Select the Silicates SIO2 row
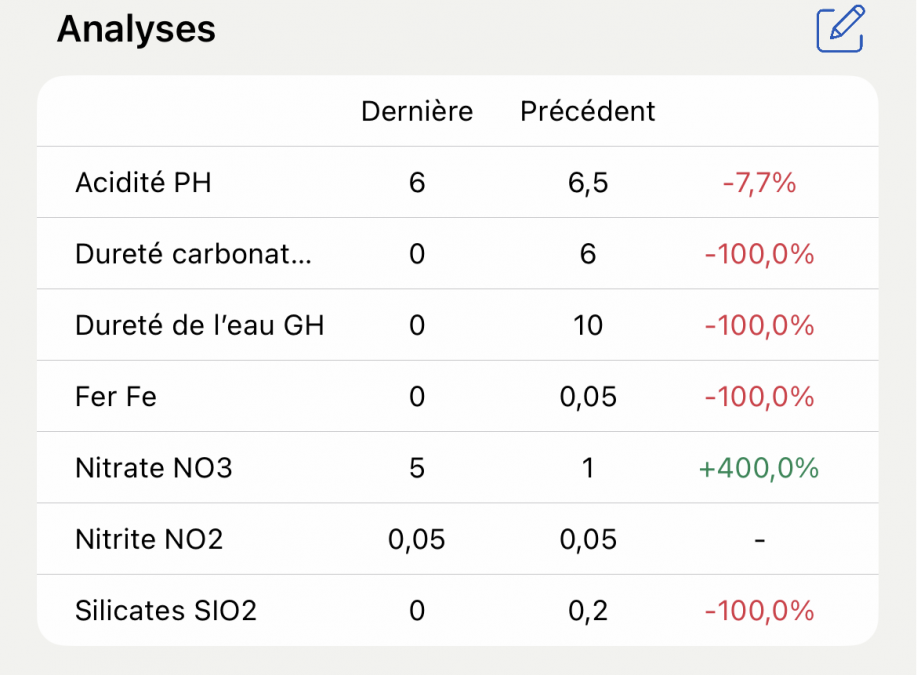 pyautogui.click(x=166, y=611)
